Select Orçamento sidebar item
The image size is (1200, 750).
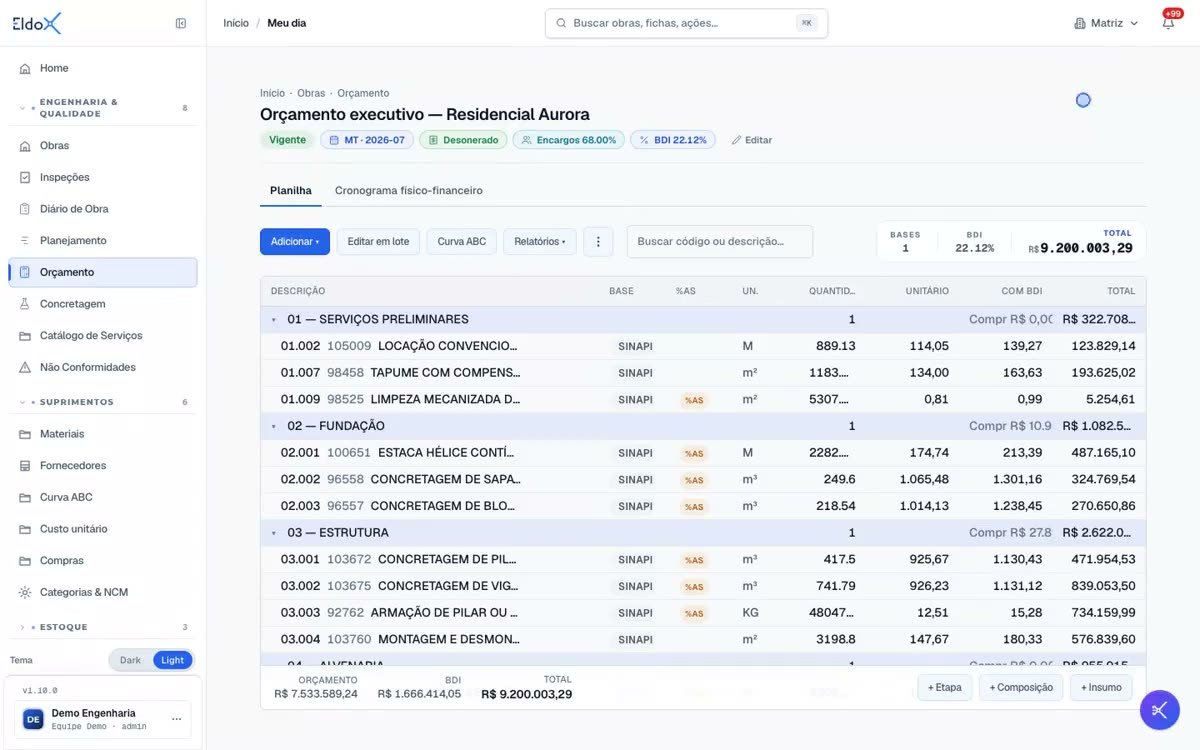coord(103,272)
